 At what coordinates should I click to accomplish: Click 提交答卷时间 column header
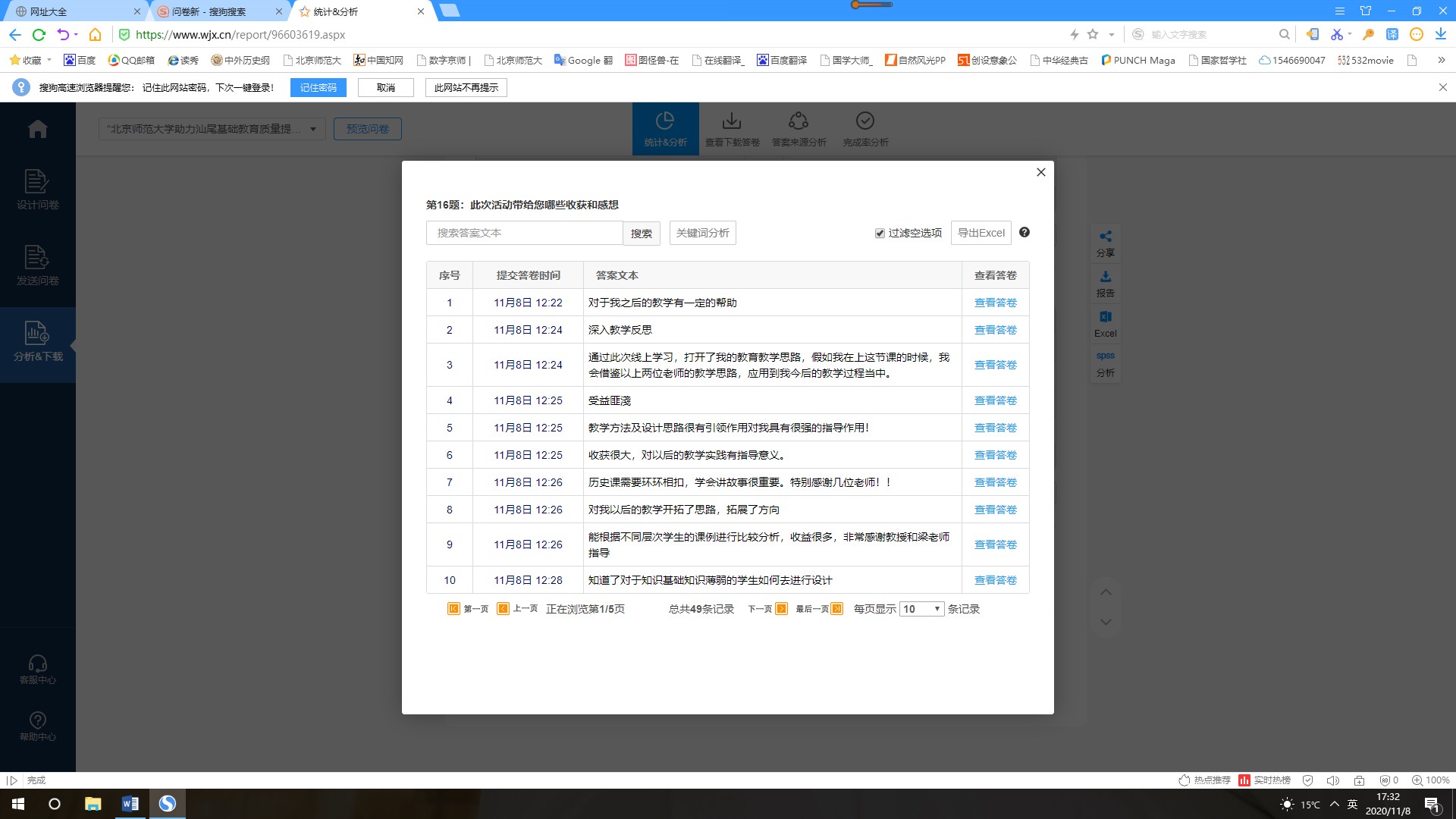(x=528, y=275)
